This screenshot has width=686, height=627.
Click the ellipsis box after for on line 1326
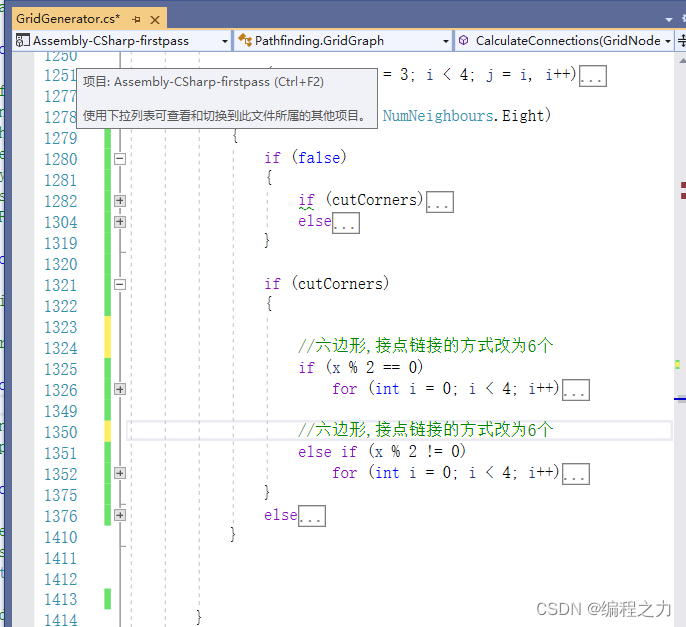pos(576,390)
